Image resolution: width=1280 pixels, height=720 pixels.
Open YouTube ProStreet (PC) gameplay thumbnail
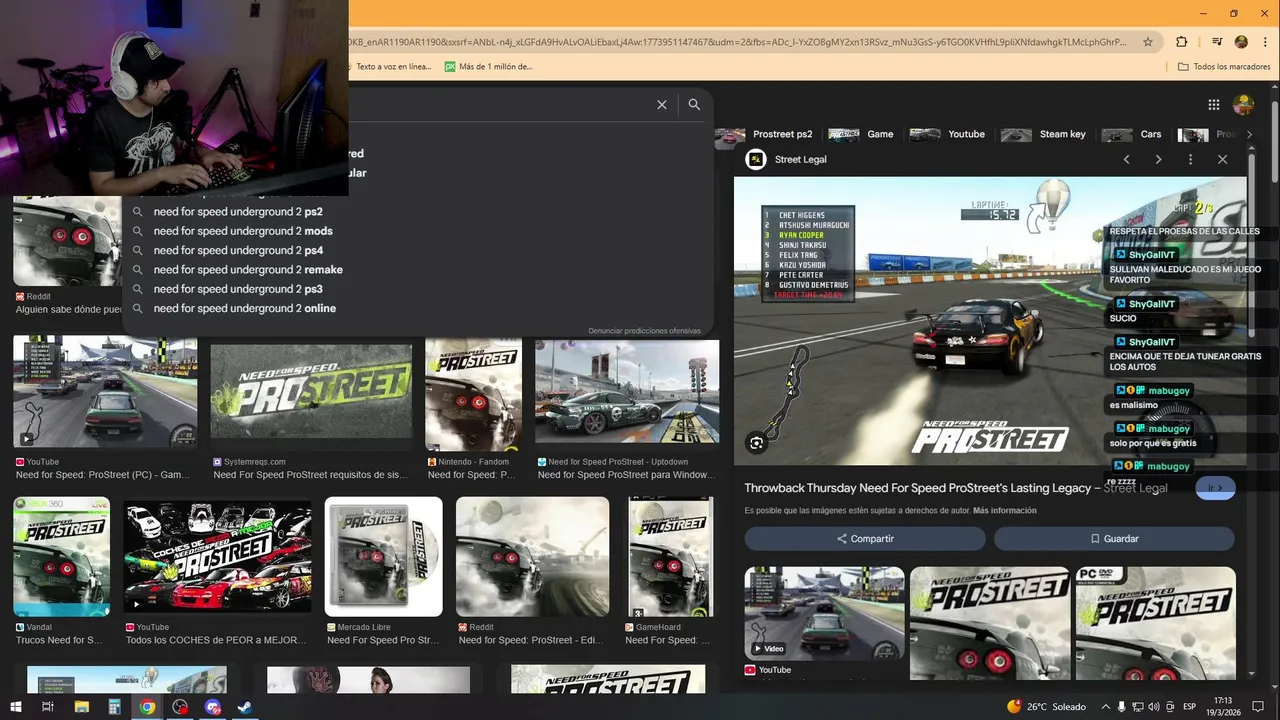[105, 392]
